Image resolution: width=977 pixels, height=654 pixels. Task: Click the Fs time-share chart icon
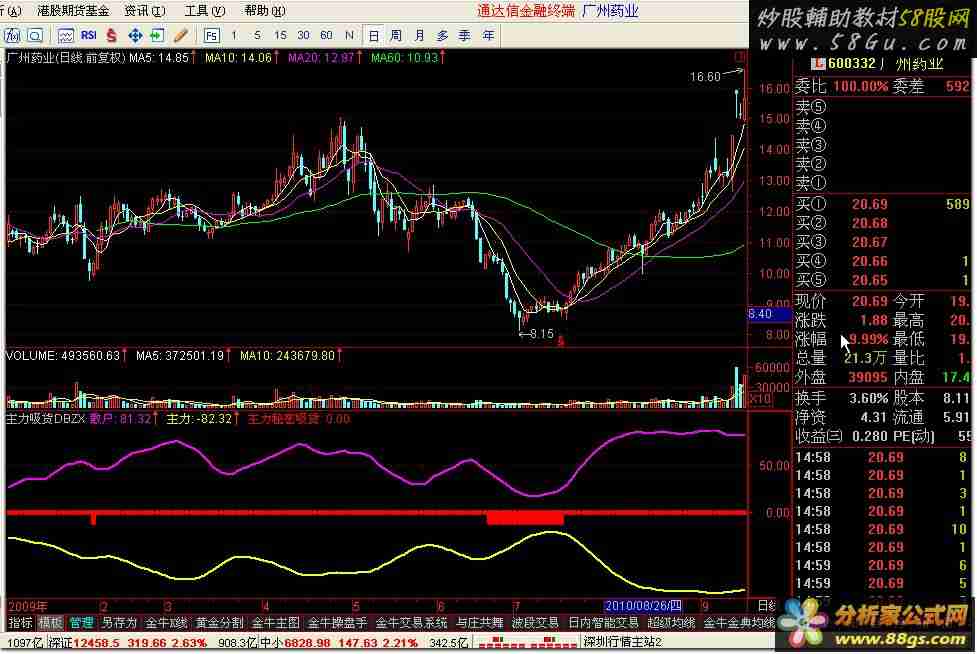click(x=211, y=36)
